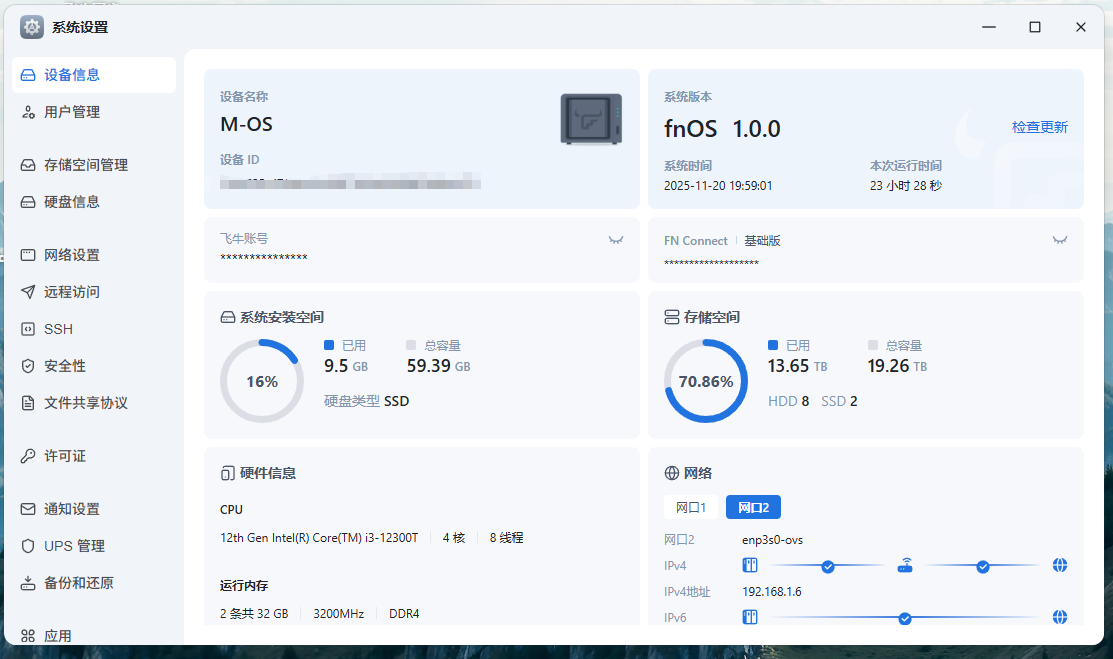Click the 备份和还原 icon
Image resolution: width=1113 pixels, height=659 pixels.
coord(28,583)
